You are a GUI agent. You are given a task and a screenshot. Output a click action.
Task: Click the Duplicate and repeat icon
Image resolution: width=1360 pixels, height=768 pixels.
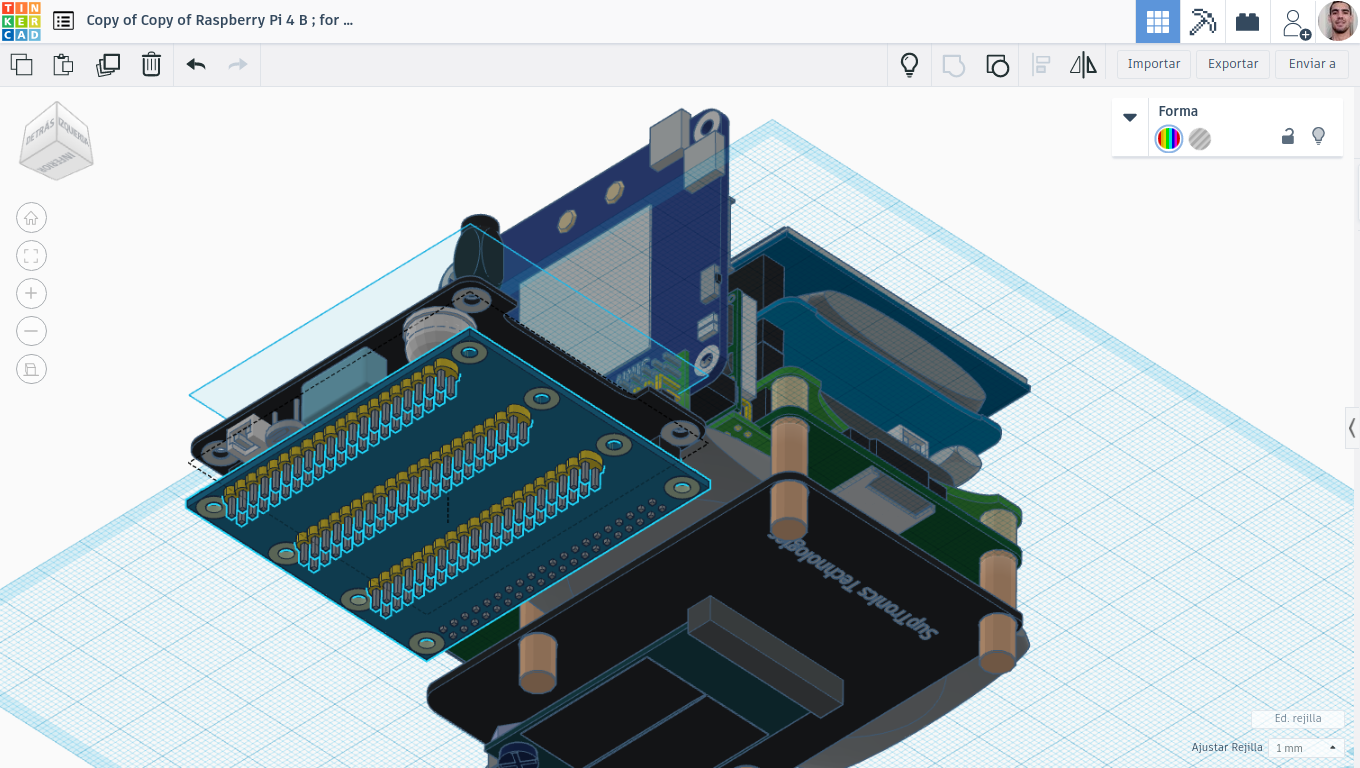107,65
